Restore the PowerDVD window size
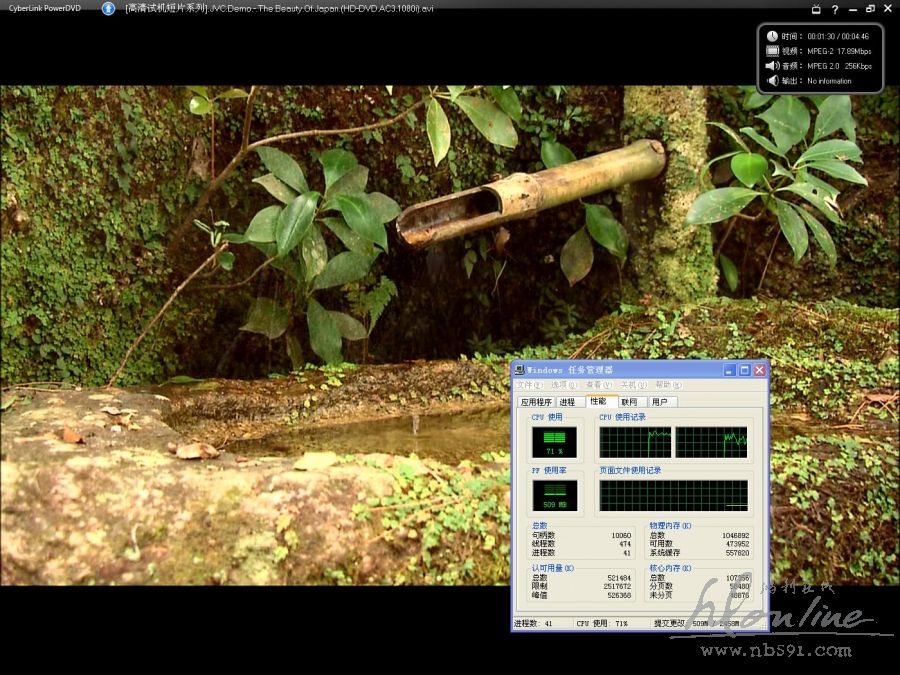 coord(872,8)
